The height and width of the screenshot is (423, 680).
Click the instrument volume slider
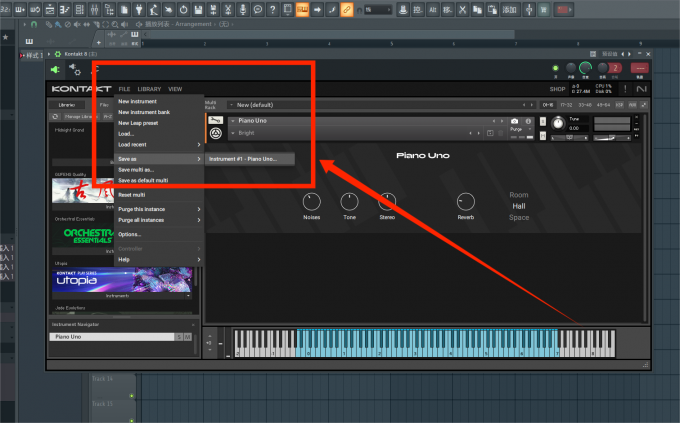[x=612, y=138]
